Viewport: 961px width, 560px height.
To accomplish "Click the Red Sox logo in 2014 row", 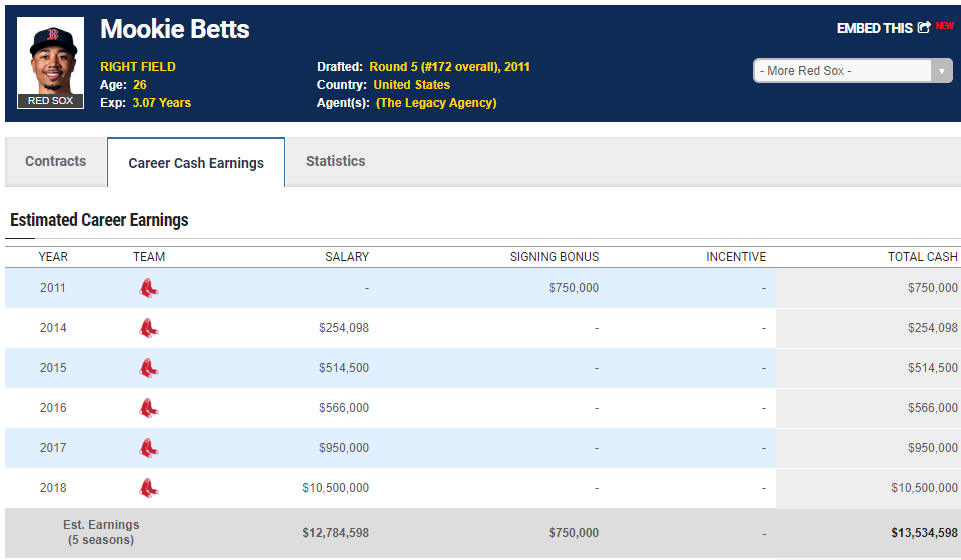I will [148, 328].
